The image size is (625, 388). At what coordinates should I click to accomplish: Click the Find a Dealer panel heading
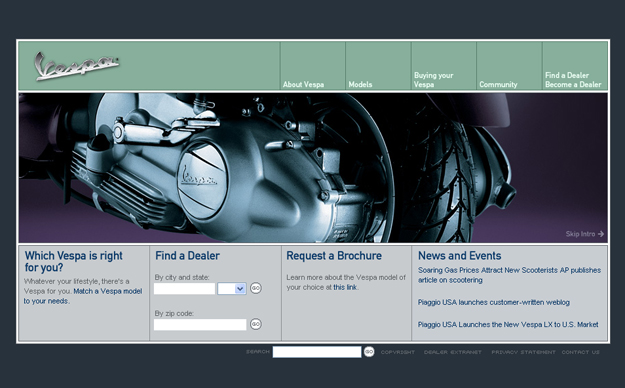click(x=187, y=256)
